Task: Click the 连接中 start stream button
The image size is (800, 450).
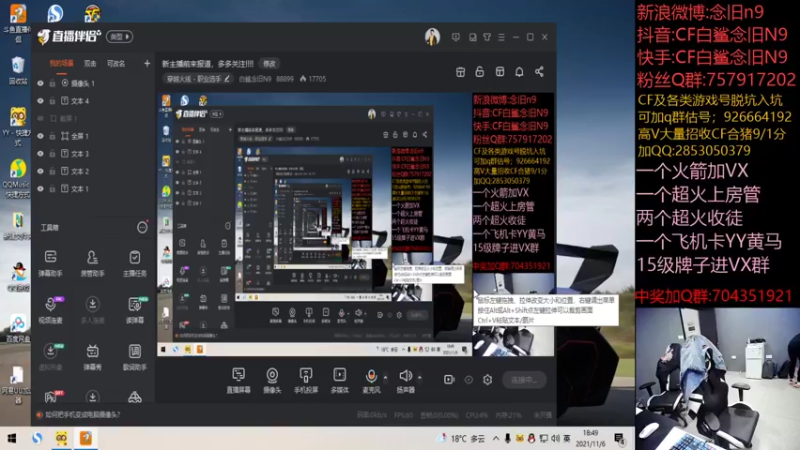Action: (x=523, y=380)
